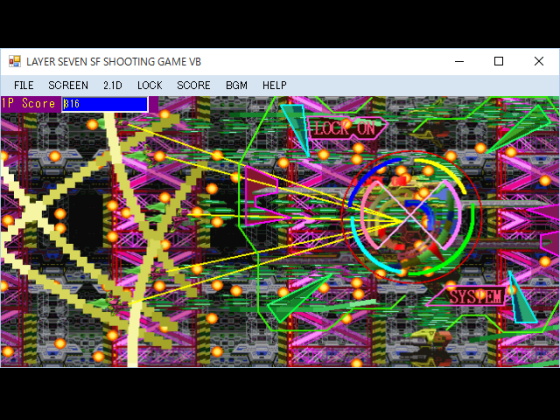Click the 1P Score label

(29, 104)
